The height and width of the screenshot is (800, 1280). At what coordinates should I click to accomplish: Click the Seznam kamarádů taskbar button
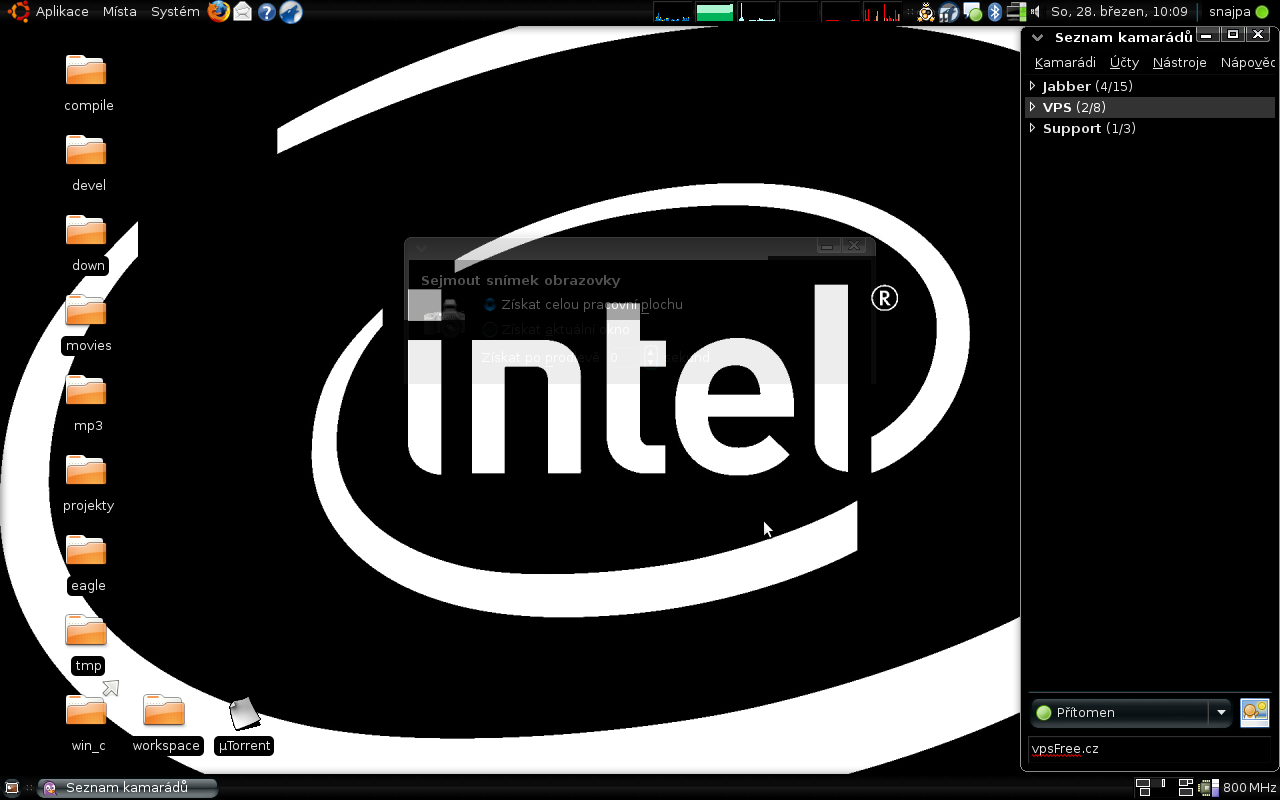coord(128,788)
